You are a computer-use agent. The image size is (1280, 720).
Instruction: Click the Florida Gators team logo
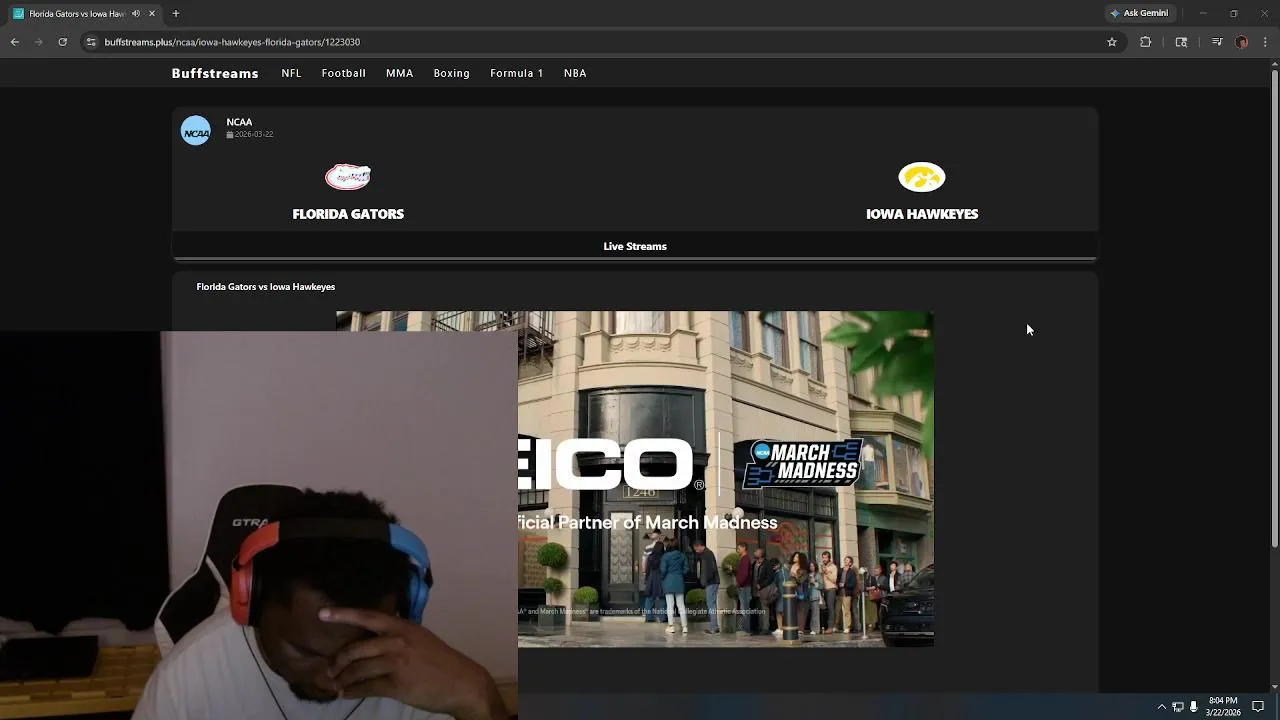tap(348, 177)
